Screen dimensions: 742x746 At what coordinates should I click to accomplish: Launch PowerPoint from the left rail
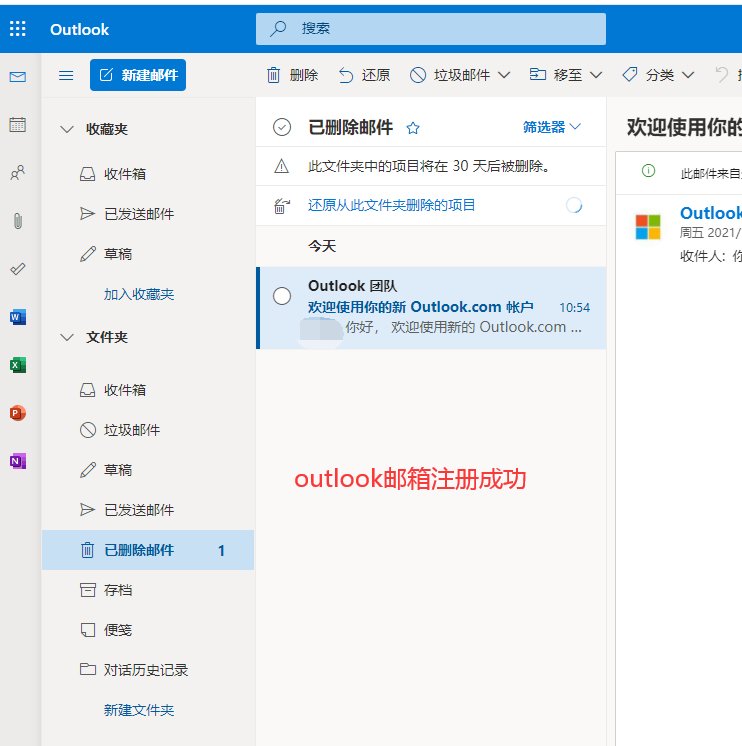click(x=18, y=413)
